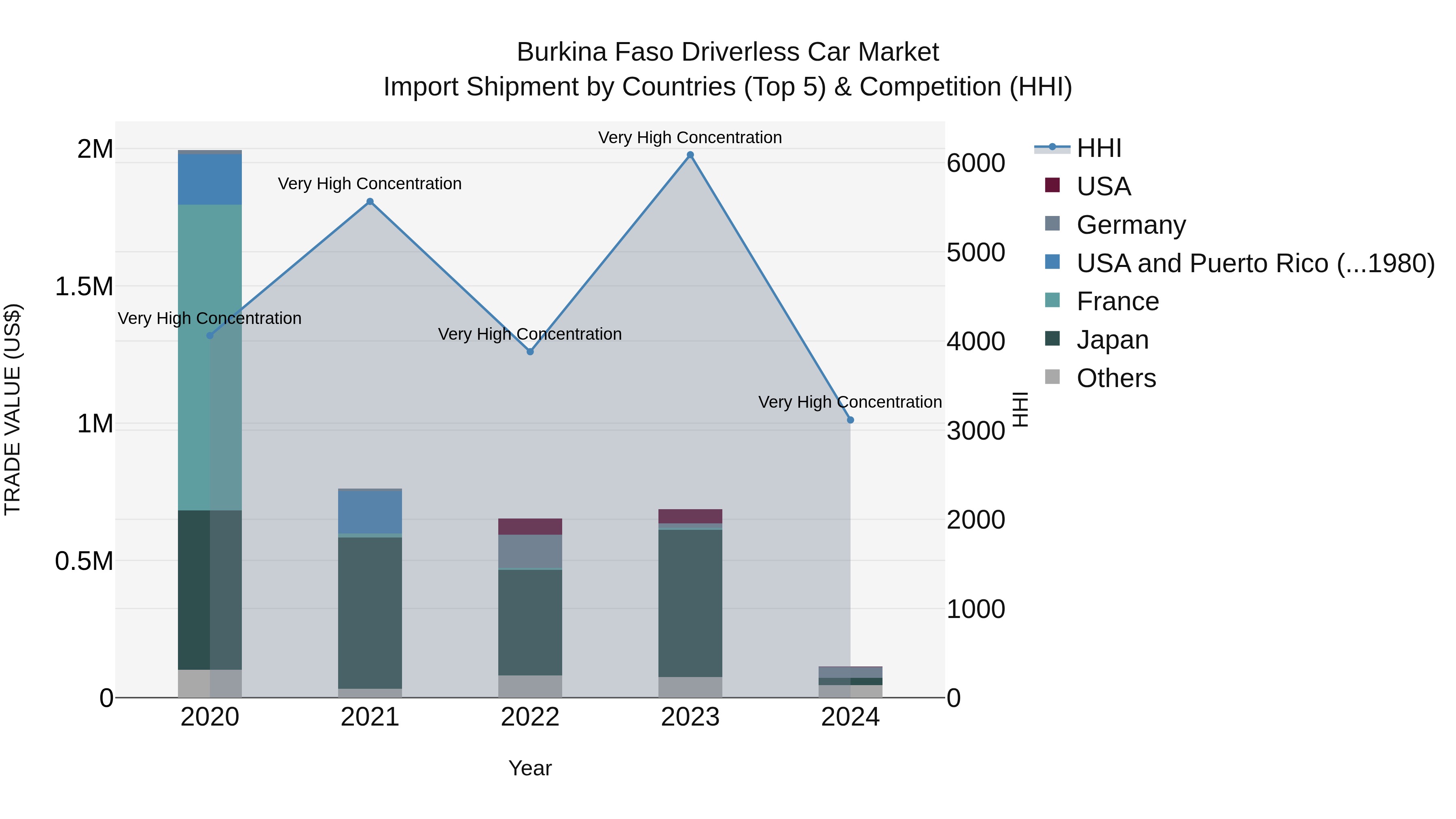Image resolution: width=1456 pixels, height=819 pixels.
Task: Click the 6000 HHI tick label
Action: pyautogui.click(x=976, y=163)
